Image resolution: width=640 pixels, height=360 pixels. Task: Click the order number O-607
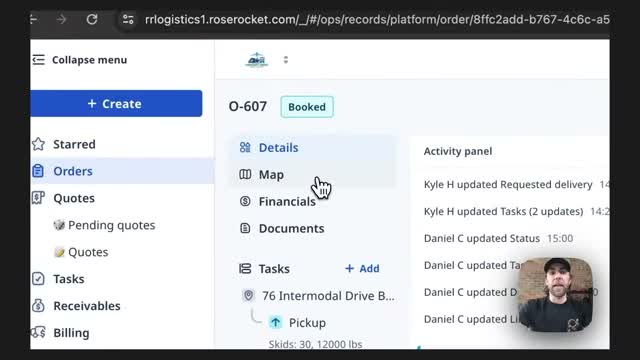pos(247,107)
